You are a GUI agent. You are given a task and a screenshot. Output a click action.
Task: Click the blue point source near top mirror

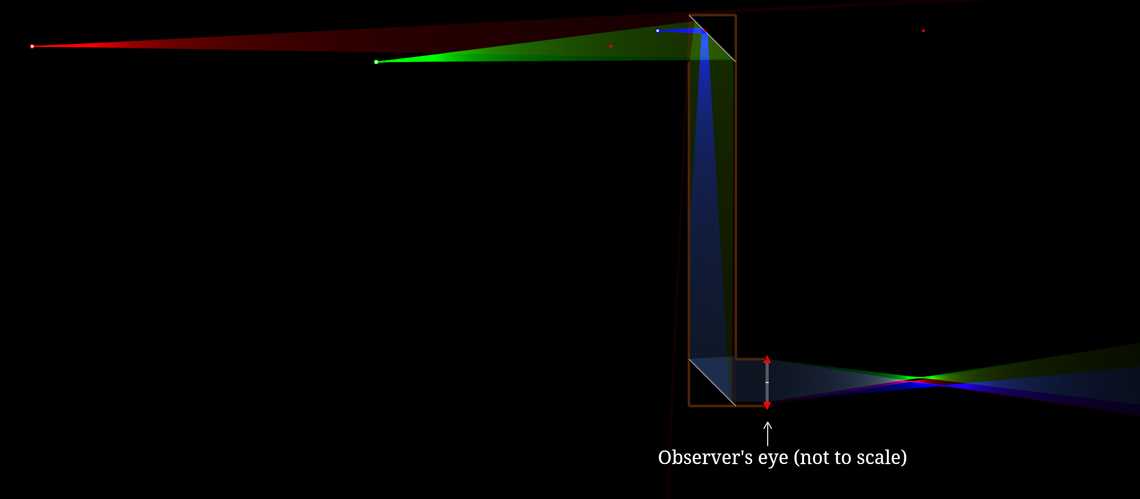(657, 31)
